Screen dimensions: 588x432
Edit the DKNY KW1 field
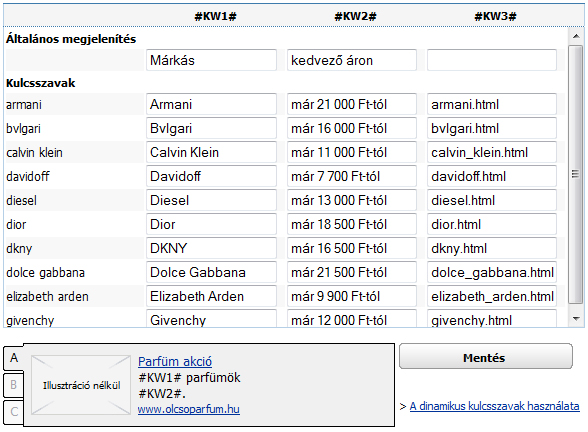tap(212, 248)
